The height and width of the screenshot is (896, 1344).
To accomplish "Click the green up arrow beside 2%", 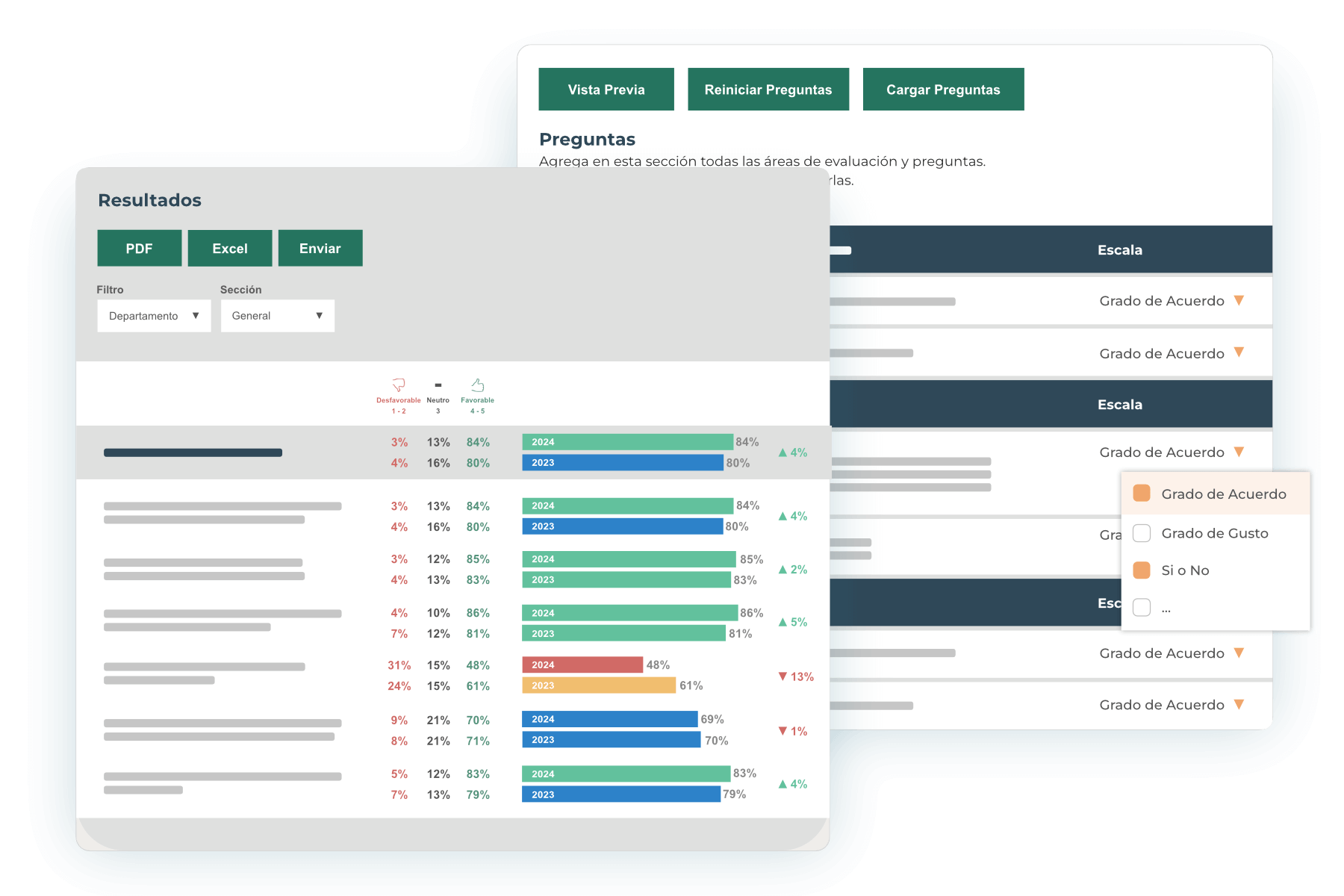I will click(783, 569).
